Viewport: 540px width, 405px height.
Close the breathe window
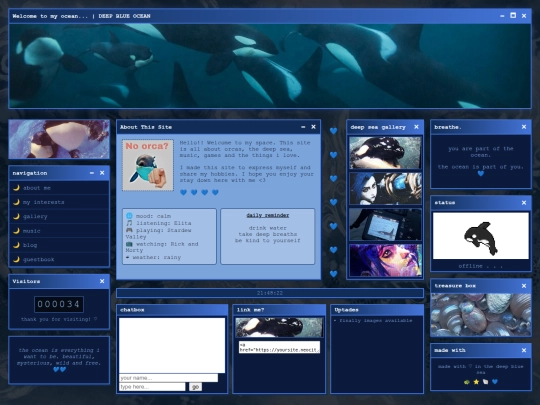(x=524, y=127)
